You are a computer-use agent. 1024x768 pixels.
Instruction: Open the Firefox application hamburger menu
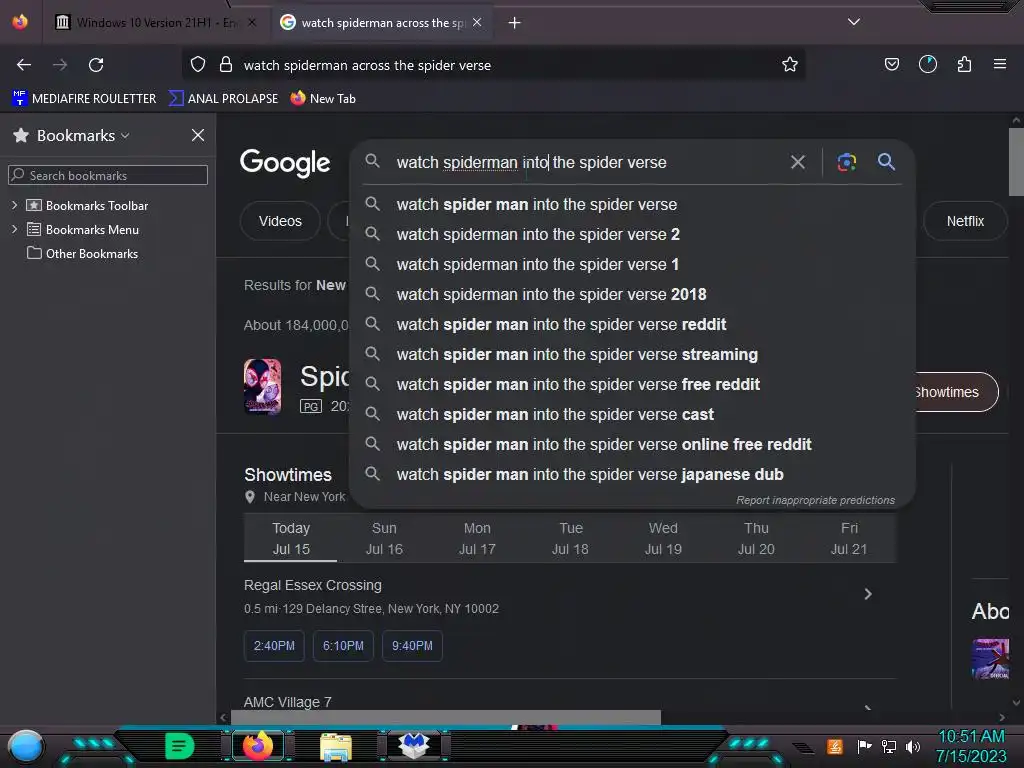pyautogui.click(x=999, y=64)
